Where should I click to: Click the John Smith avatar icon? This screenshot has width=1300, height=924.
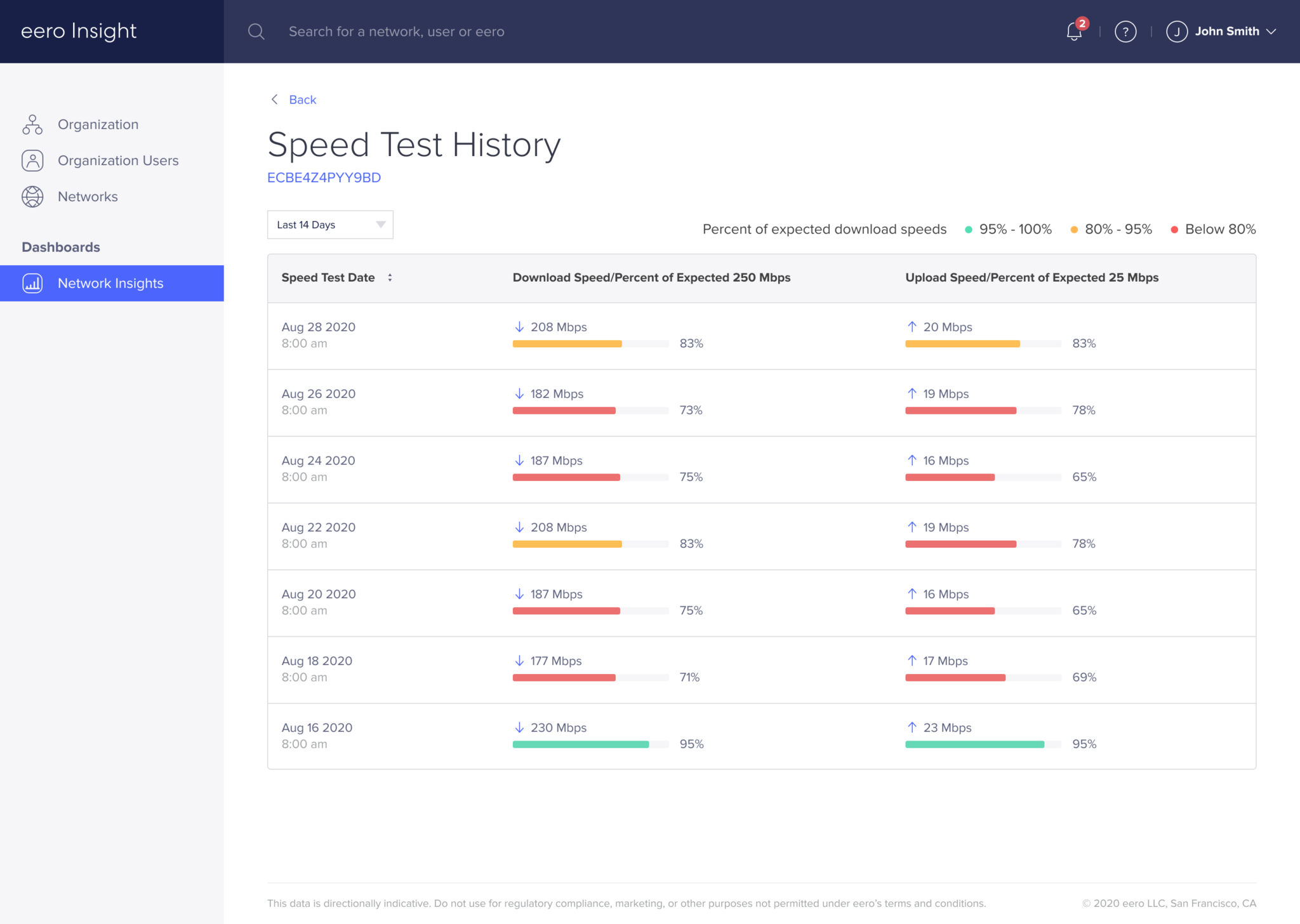(x=1177, y=32)
